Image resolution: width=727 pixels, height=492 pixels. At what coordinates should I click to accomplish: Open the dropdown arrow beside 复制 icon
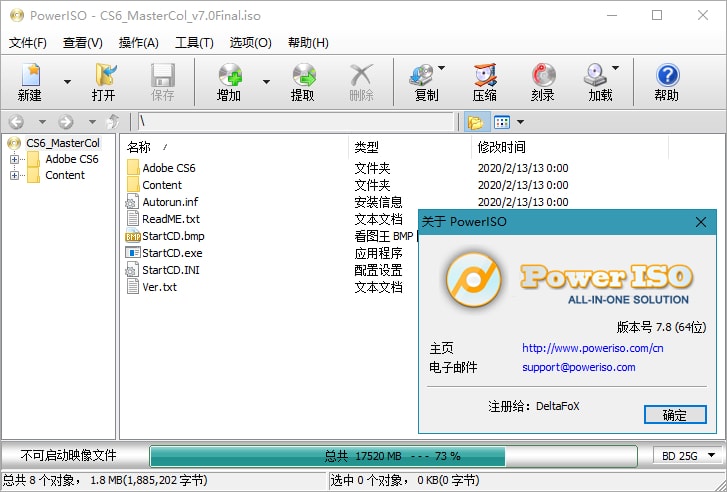click(x=441, y=68)
